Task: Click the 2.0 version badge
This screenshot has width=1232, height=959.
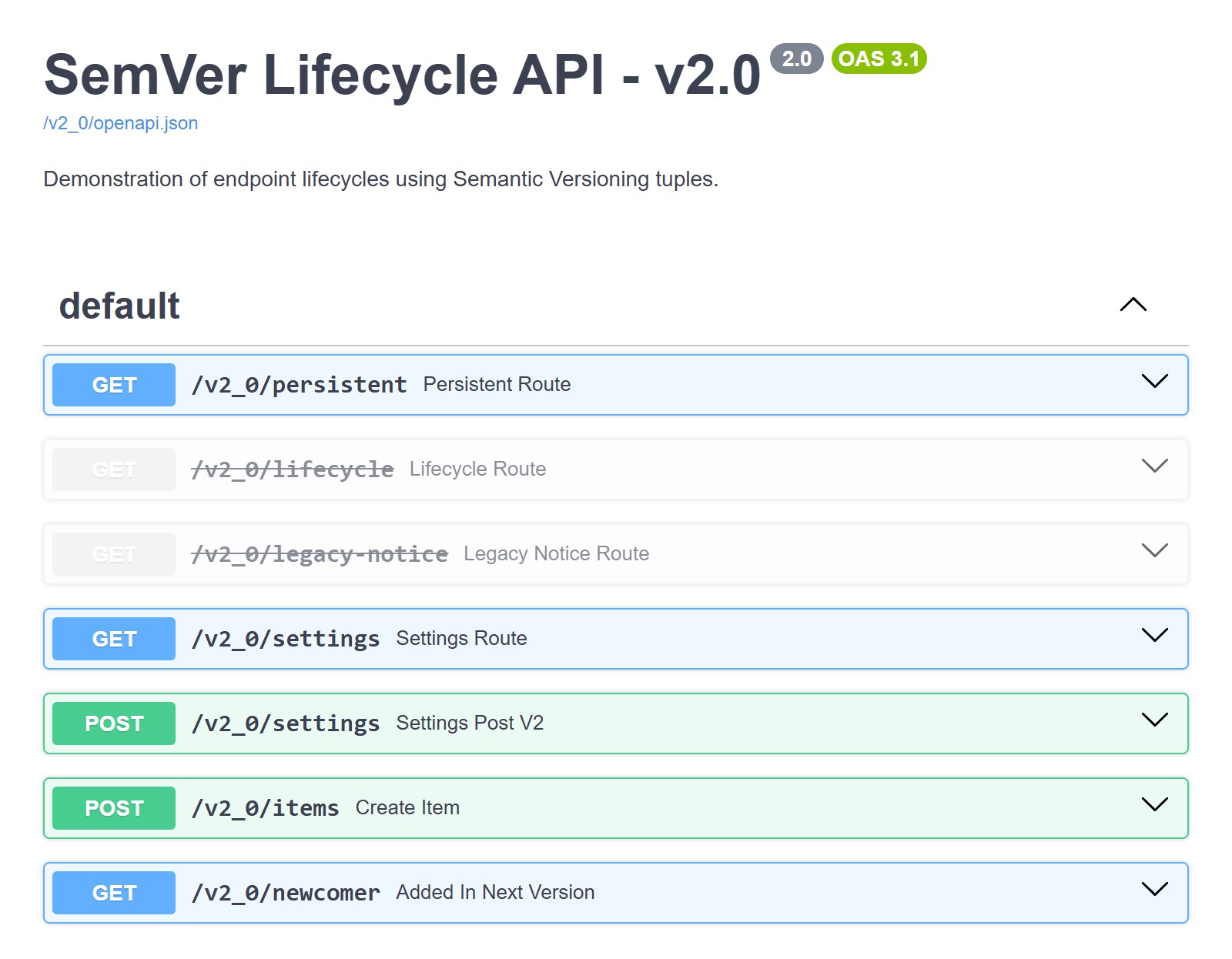Action: point(797,58)
